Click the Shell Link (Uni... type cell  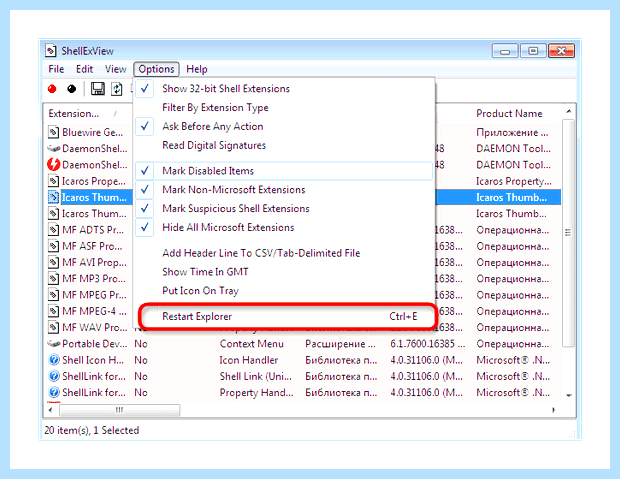click(x=256, y=376)
